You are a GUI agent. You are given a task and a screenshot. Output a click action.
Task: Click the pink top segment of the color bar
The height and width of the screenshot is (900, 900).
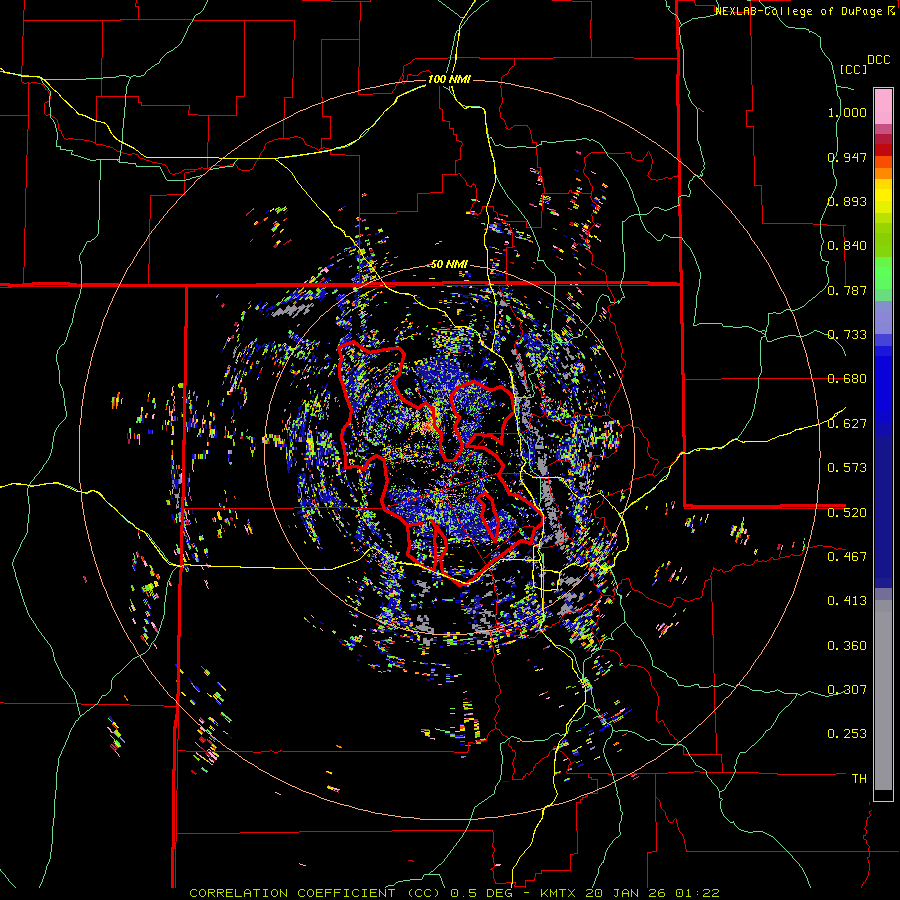point(883,107)
